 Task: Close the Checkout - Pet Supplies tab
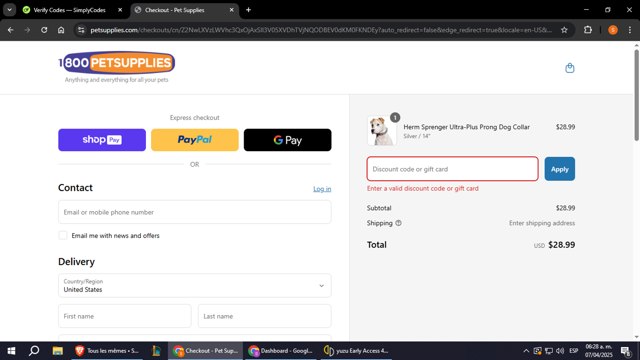(x=231, y=10)
